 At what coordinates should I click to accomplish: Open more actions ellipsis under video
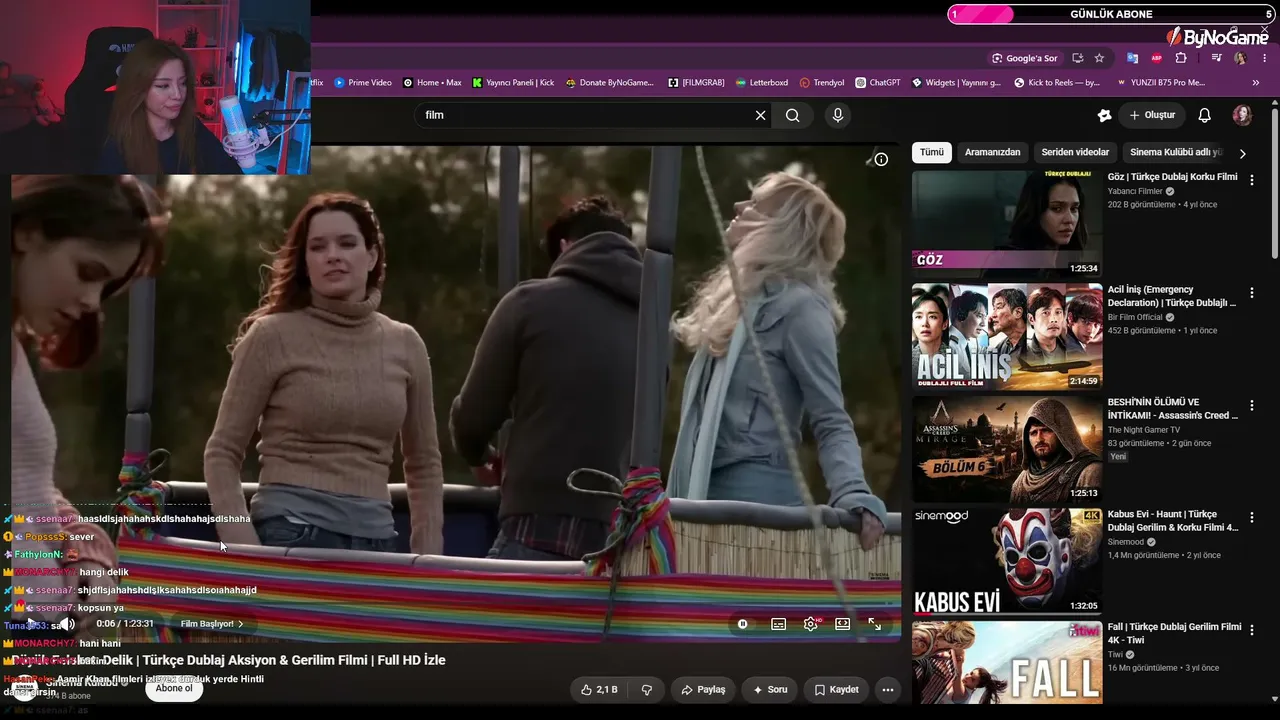887,690
